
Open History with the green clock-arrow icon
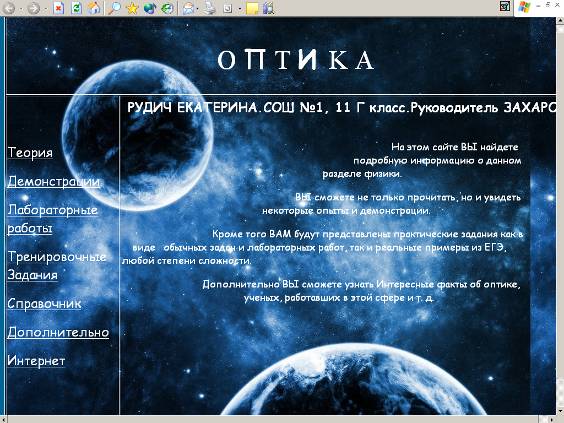[x=168, y=8]
